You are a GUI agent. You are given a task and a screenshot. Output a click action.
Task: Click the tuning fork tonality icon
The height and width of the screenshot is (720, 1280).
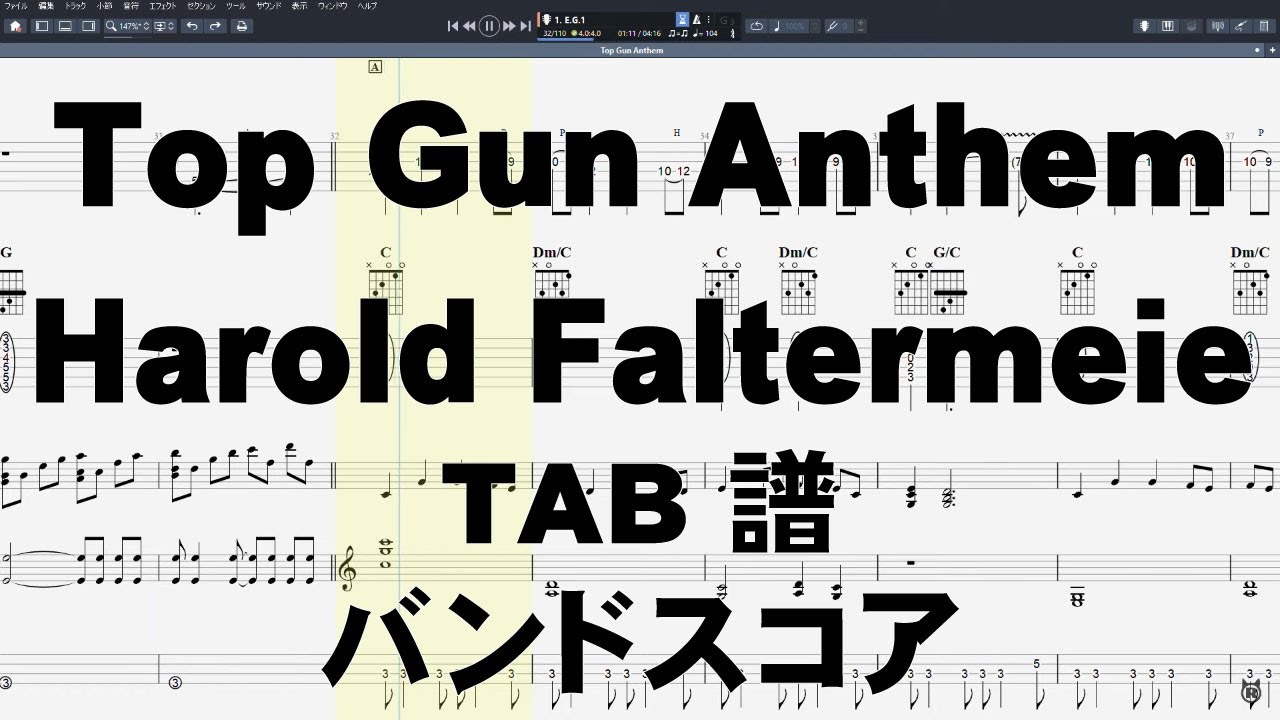(834, 26)
